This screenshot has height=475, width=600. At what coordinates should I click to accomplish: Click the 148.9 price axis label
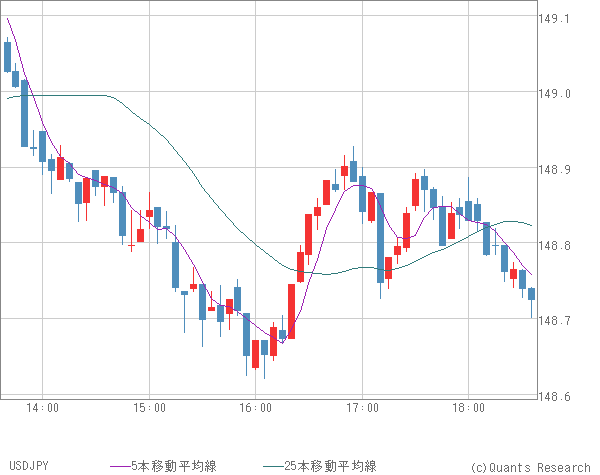coord(554,169)
